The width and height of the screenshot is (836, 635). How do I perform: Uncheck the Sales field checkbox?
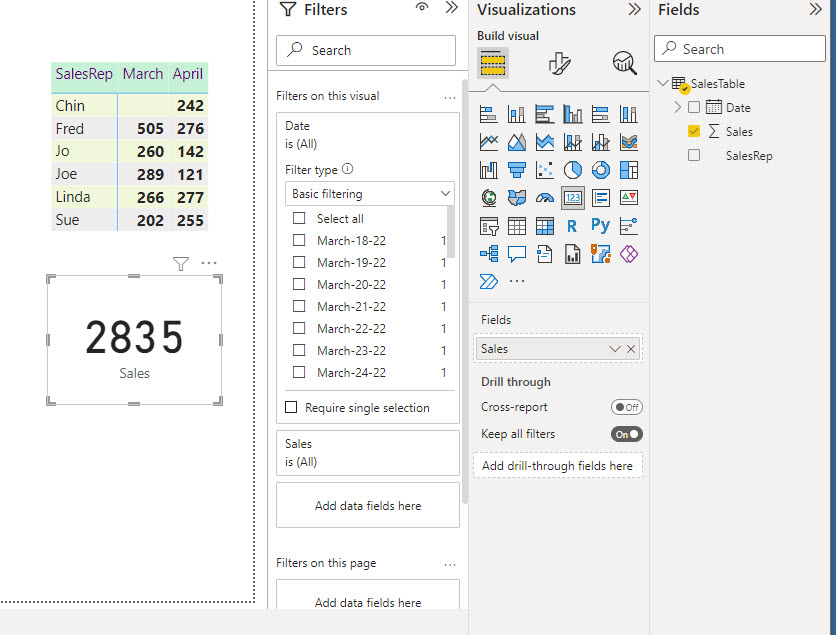coord(694,131)
